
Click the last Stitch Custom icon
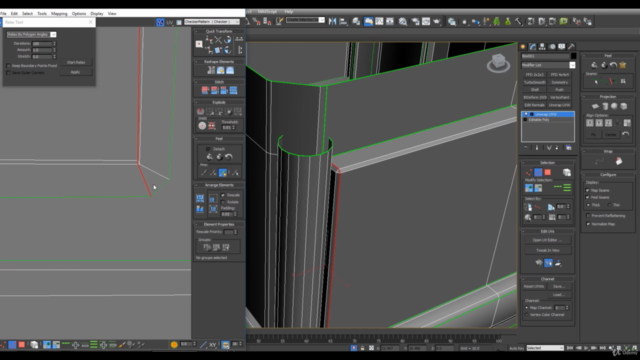[233, 90]
